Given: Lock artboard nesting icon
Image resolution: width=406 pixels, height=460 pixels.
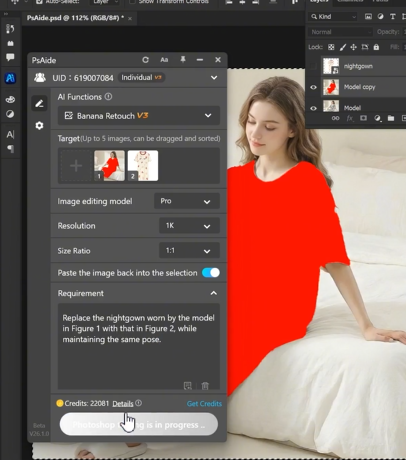Looking at the screenshot, I should (x=365, y=47).
